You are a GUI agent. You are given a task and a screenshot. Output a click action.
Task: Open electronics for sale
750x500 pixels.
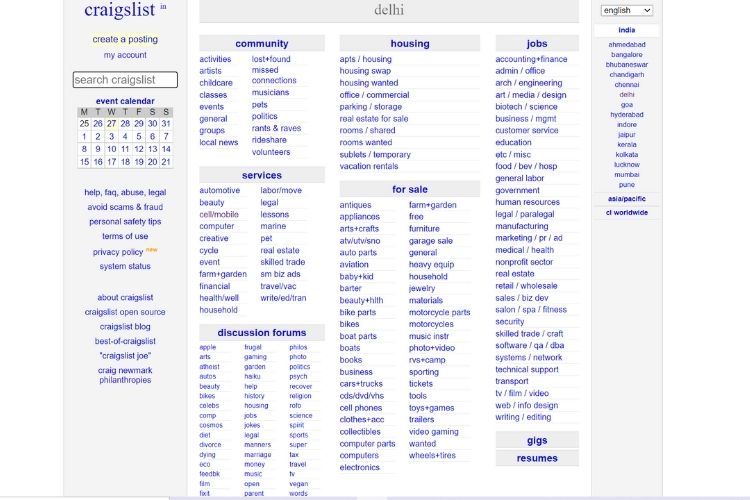[x=360, y=467]
